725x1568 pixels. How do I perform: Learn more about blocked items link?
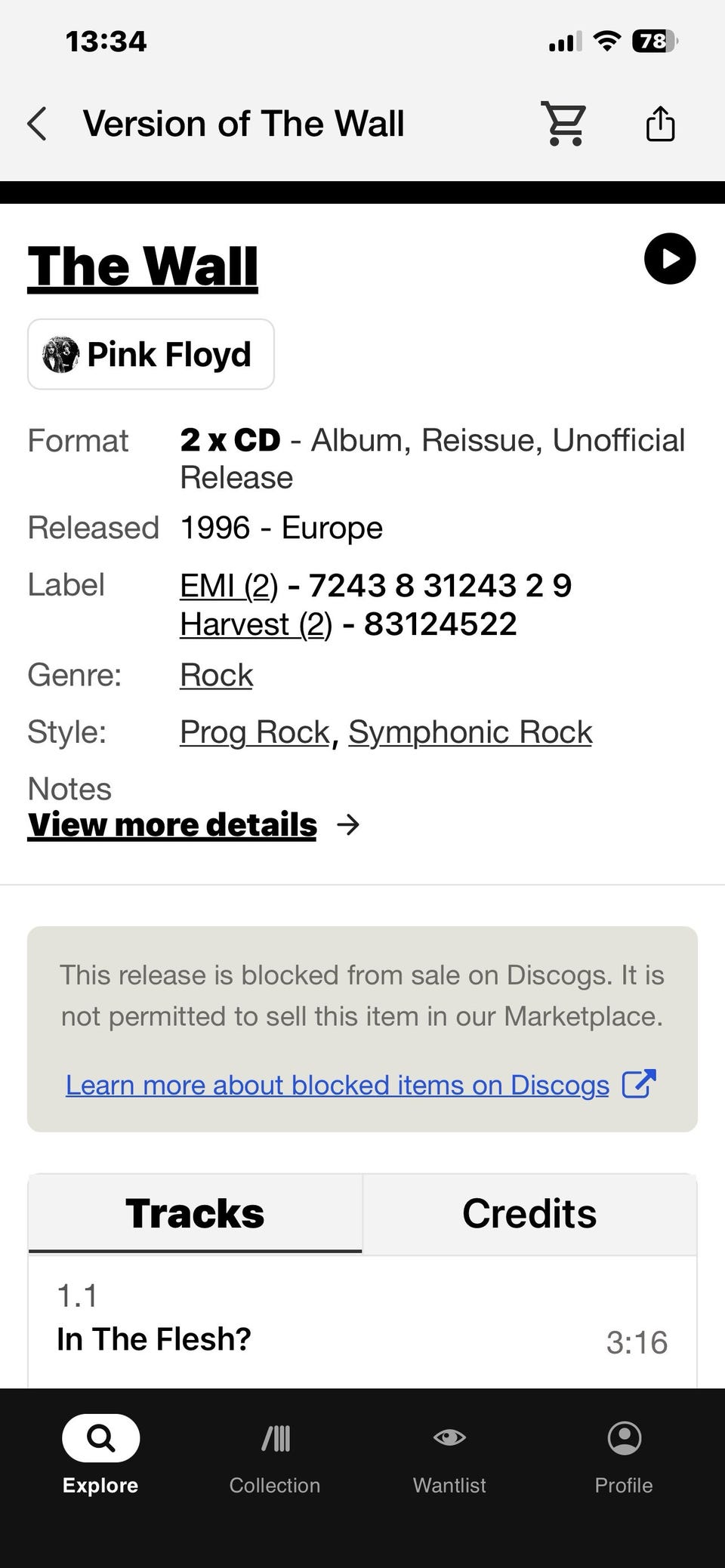click(338, 1085)
